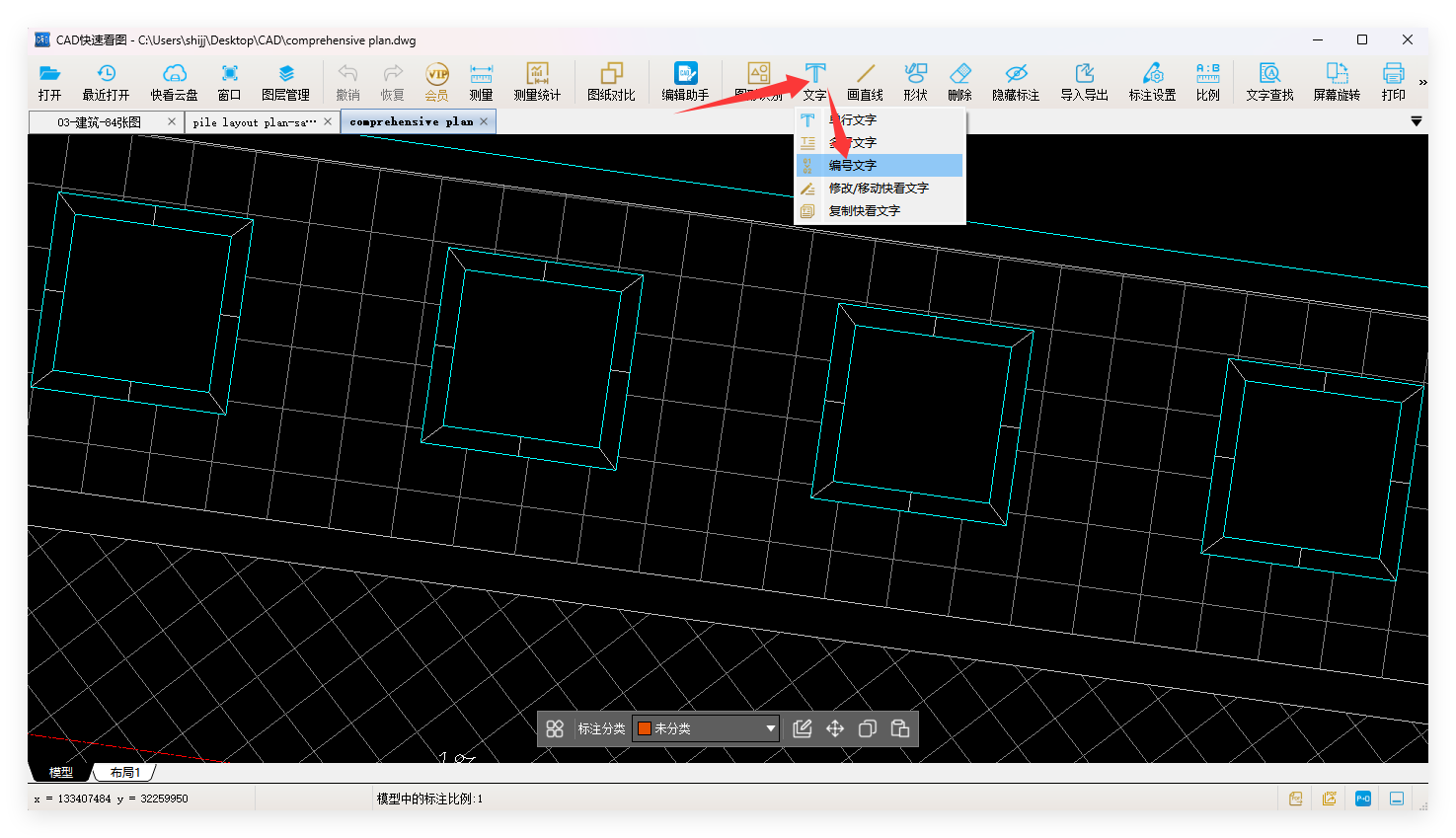Click the four-squares grid icon in the annotation bar

[x=555, y=728]
